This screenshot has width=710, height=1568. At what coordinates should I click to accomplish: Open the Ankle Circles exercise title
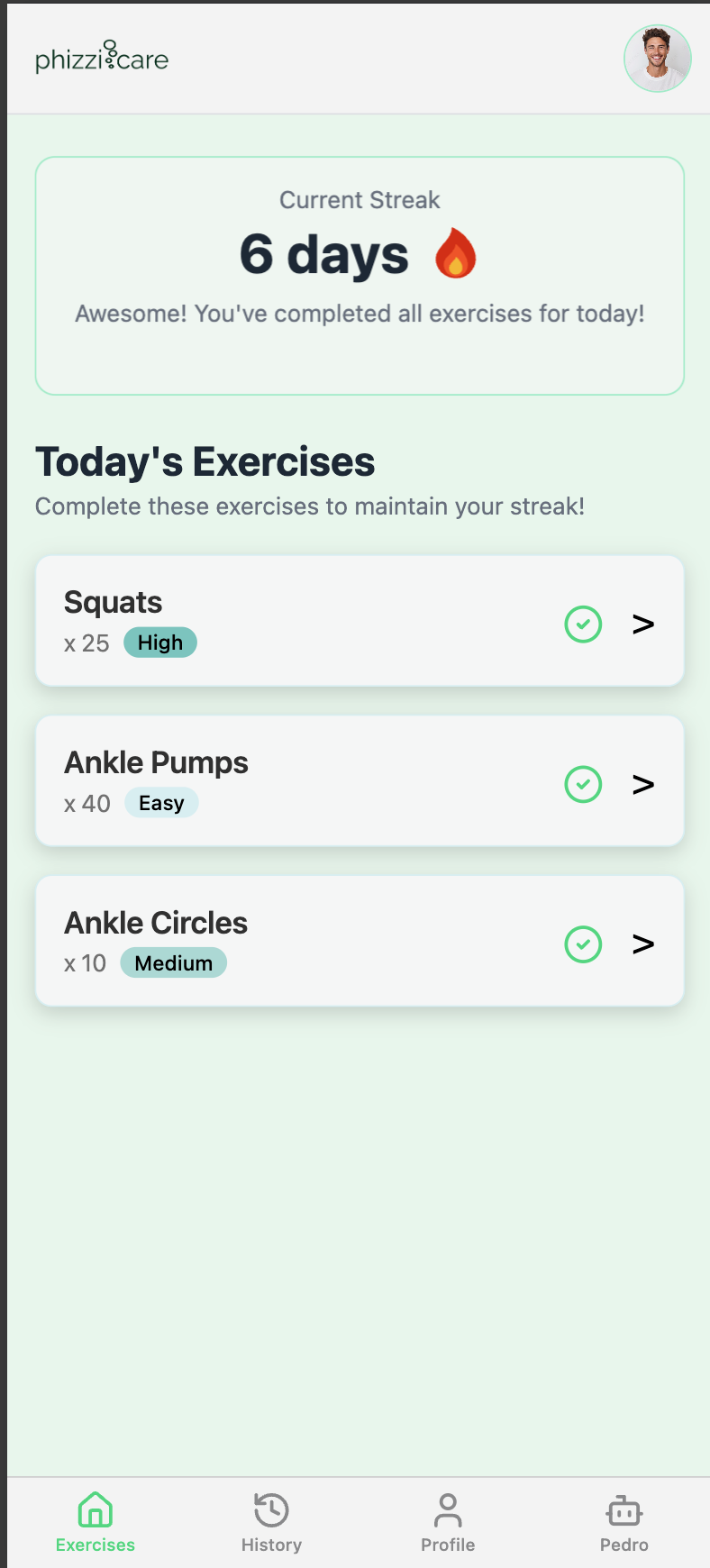pos(156,923)
